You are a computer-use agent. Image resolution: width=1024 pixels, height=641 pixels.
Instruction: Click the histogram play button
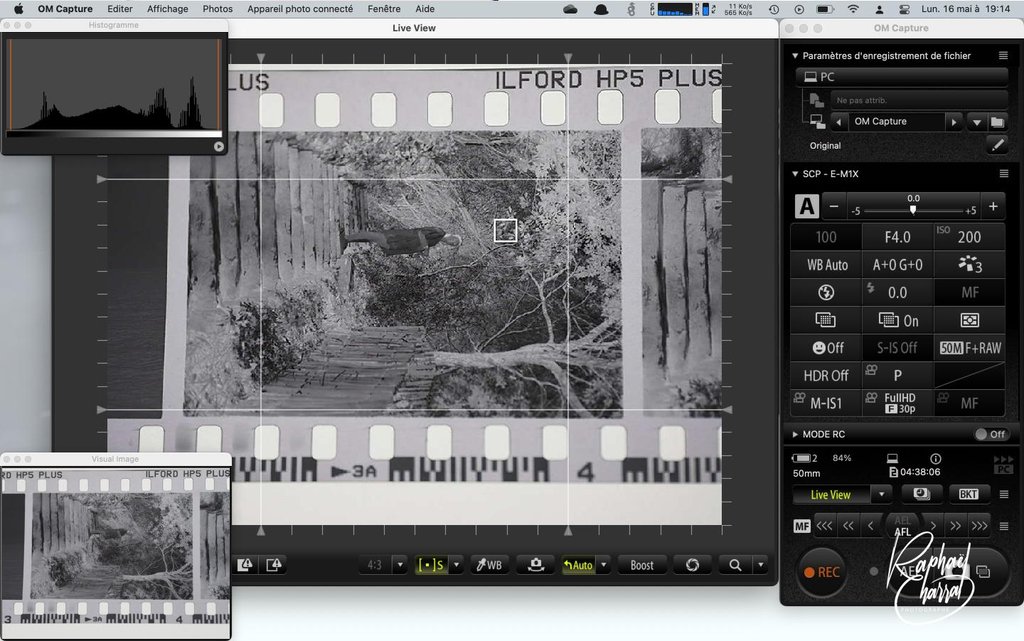tap(219, 147)
